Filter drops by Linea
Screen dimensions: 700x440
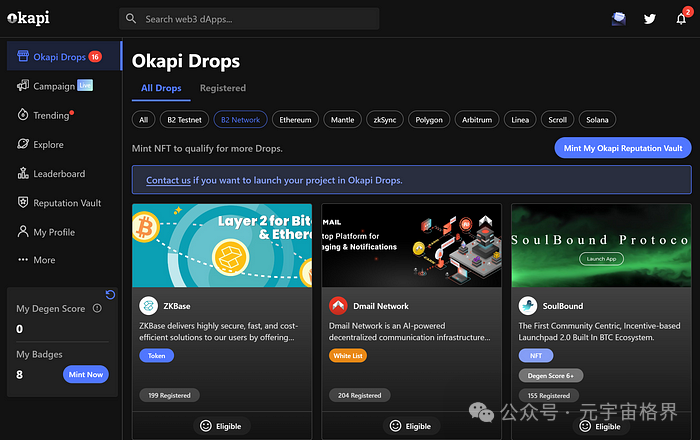pyautogui.click(x=520, y=120)
